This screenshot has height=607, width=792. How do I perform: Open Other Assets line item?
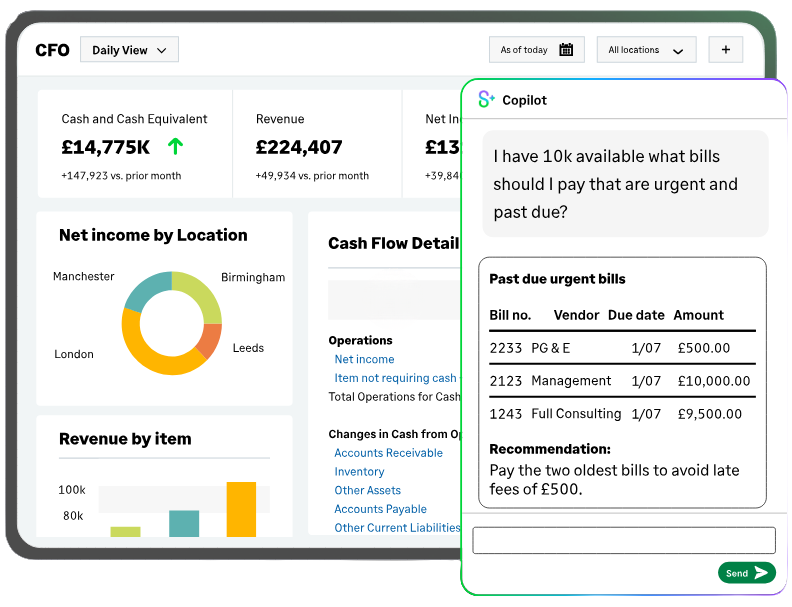pos(367,491)
